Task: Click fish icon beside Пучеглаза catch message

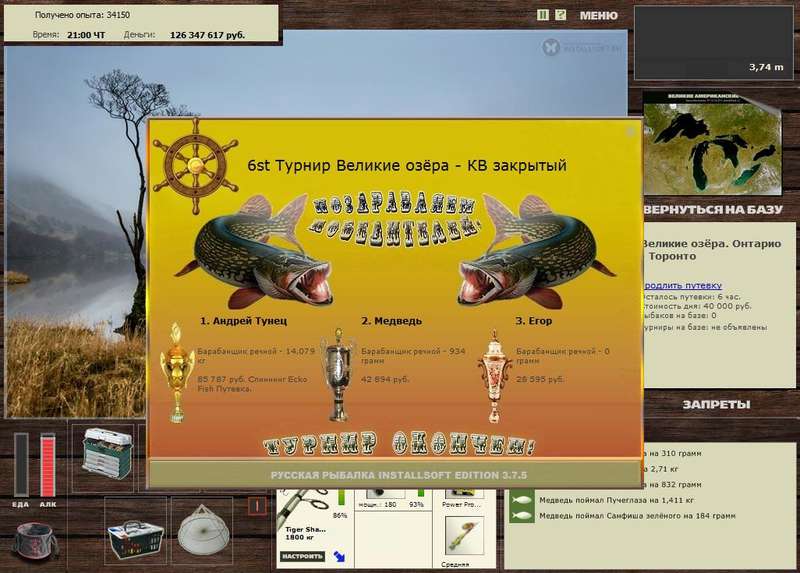Action: point(521,500)
